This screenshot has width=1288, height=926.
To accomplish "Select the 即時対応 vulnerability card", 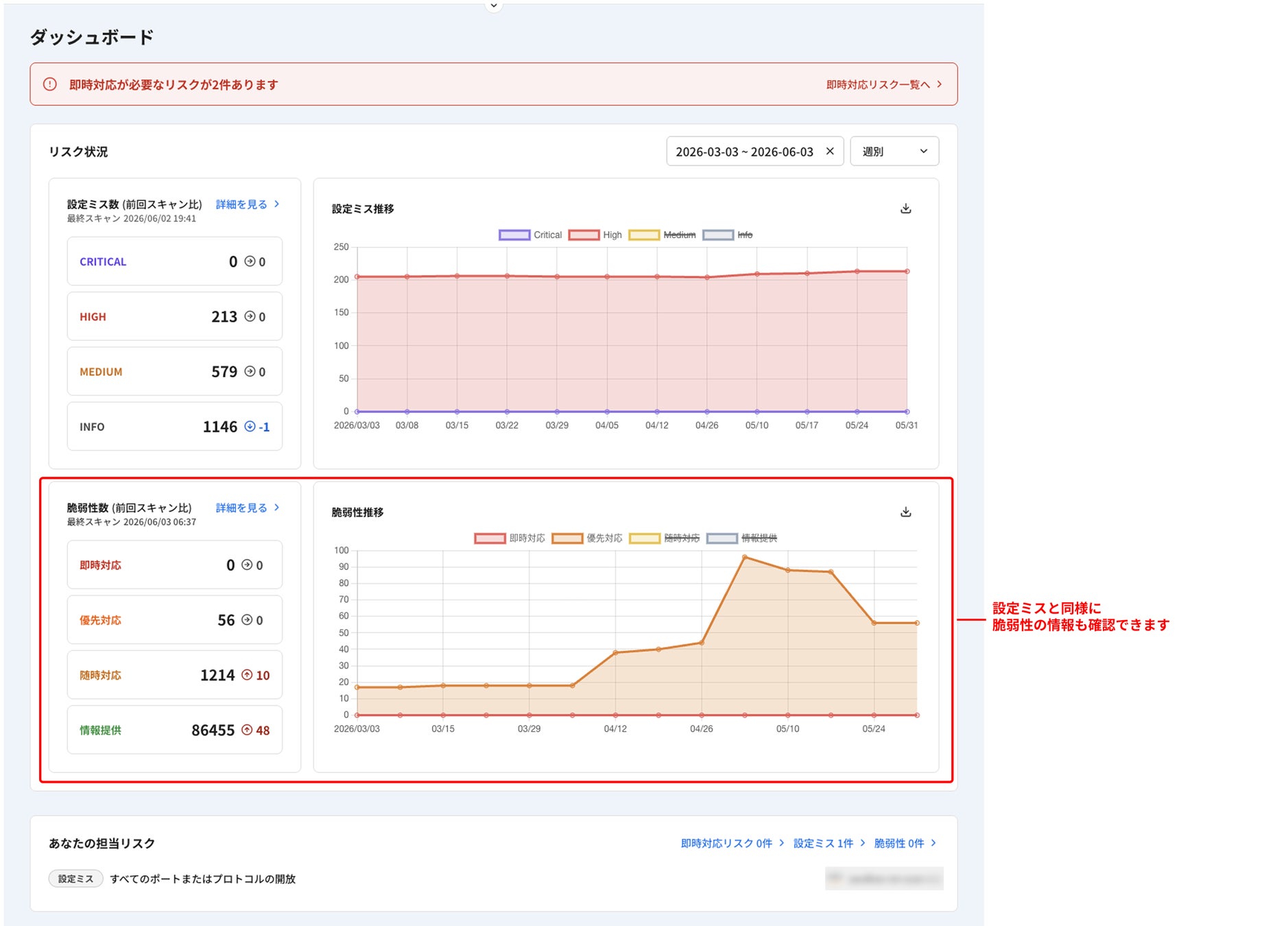I will tap(175, 565).
